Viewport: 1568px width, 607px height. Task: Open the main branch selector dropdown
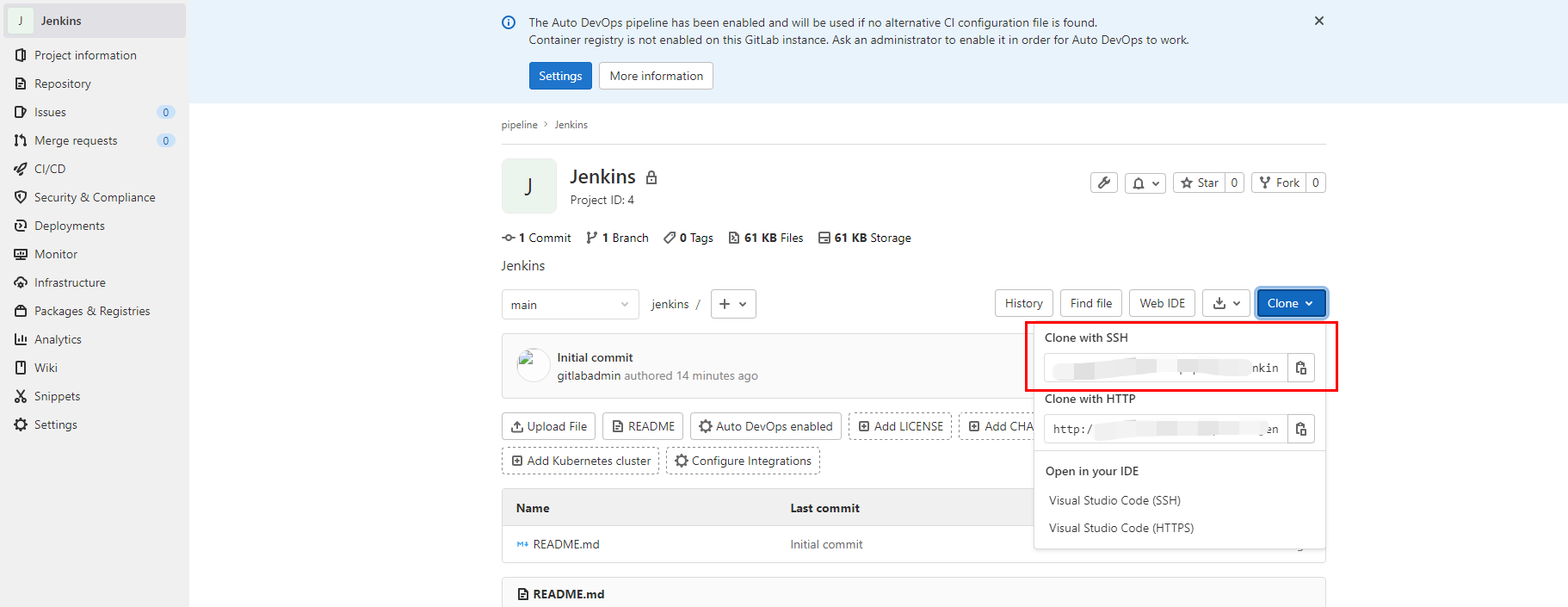coord(571,304)
